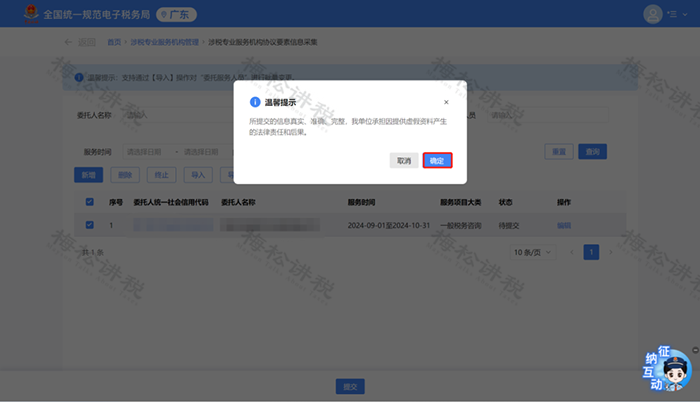This screenshot has height=402, width=700.
Task: Click the 一般税务咨询 cell
Action: (x=461, y=225)
